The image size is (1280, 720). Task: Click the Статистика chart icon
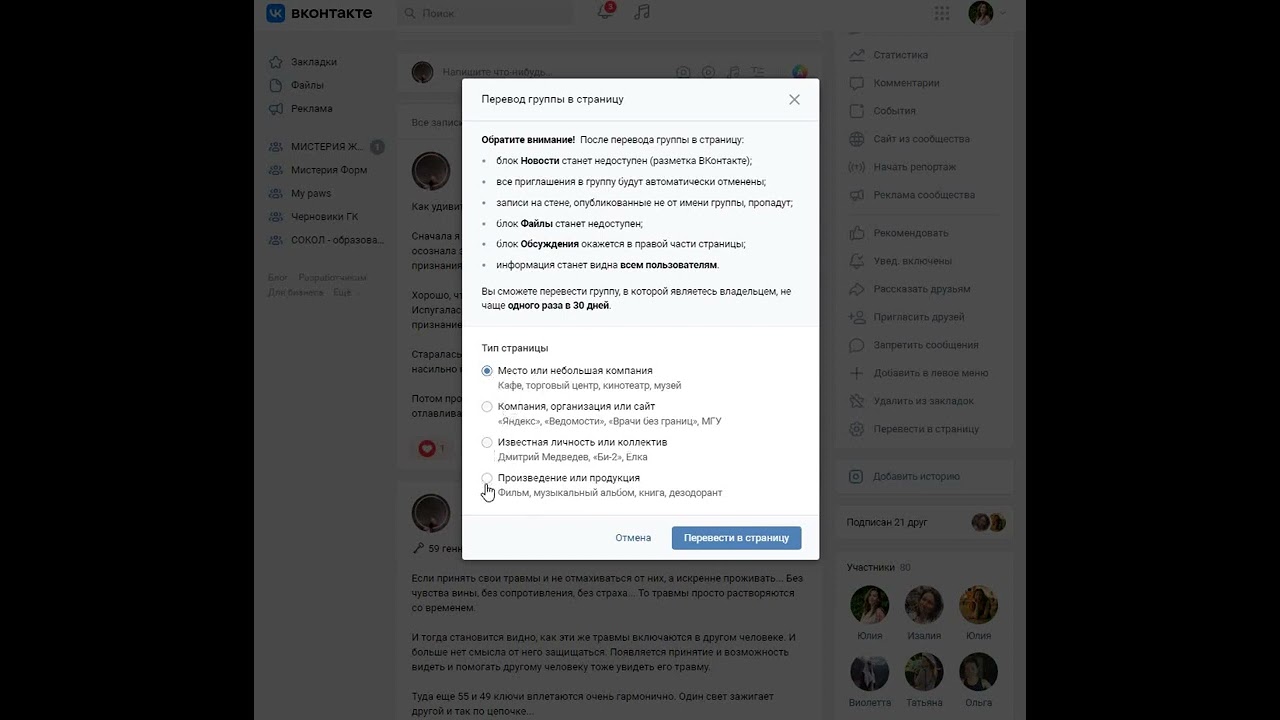[x=856, y=55]
